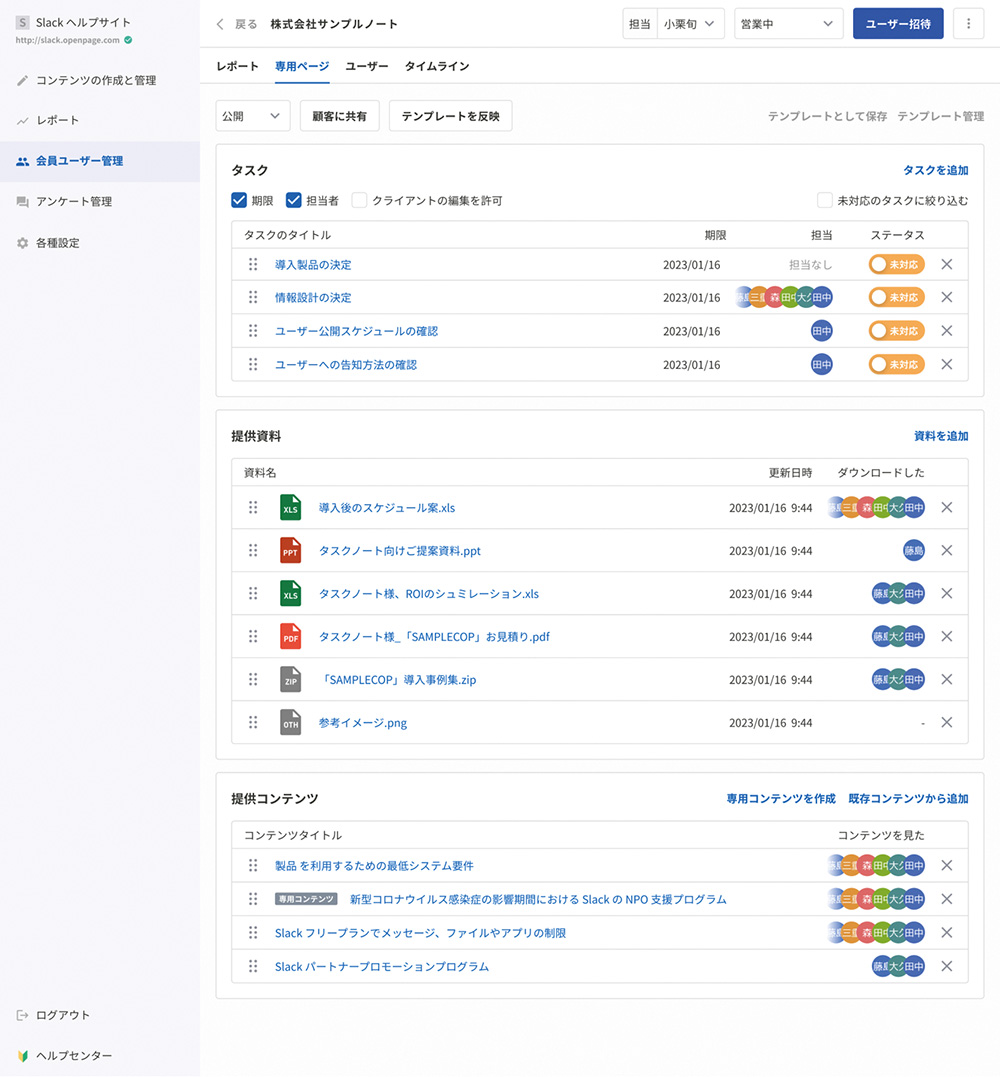Open the 公開 visibility dropdown
Image resolution: width=1000 pixels, height=1077 pixels.
tap(253, 116)
